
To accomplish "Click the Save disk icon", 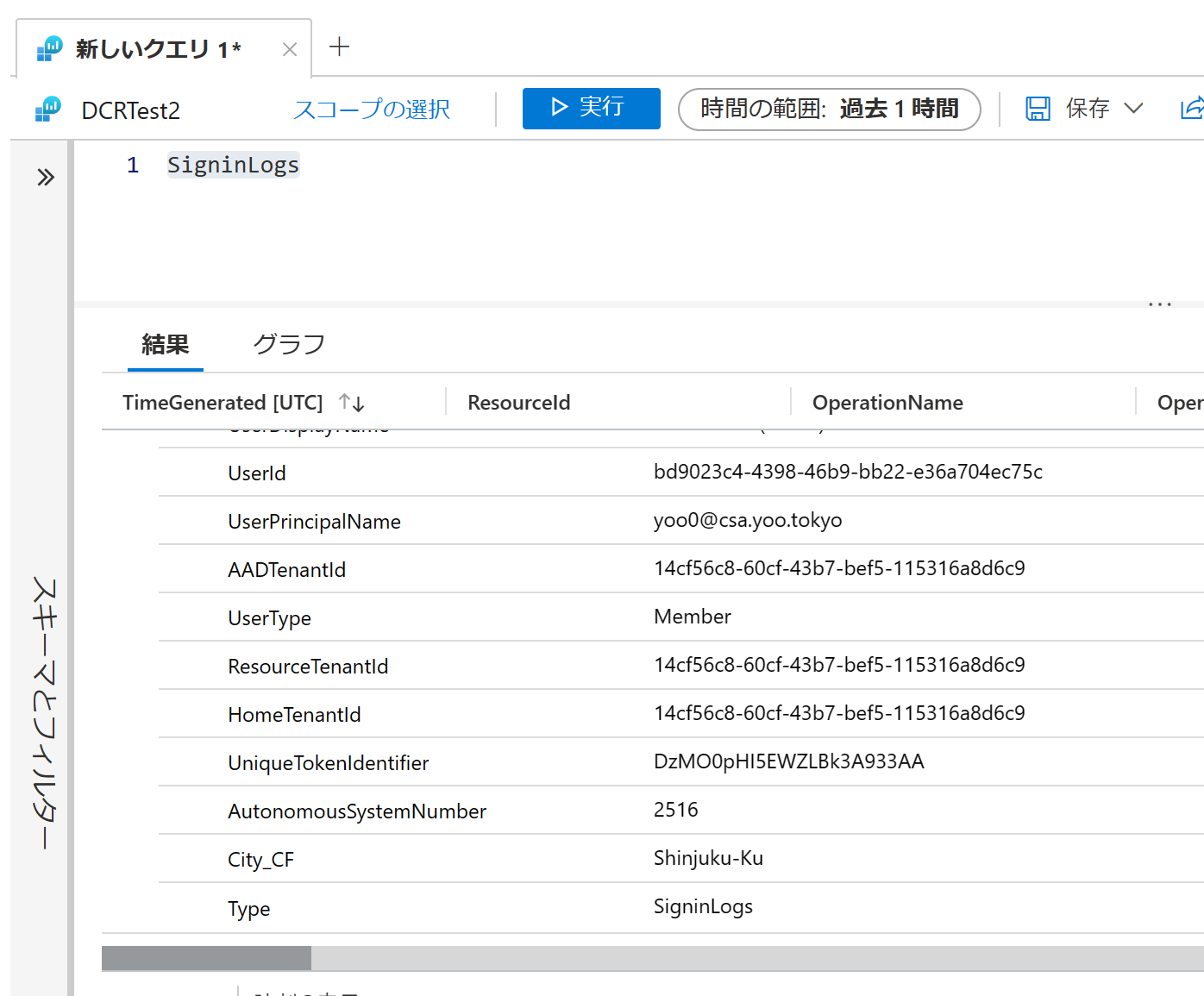I will (x=1038, y=109).
